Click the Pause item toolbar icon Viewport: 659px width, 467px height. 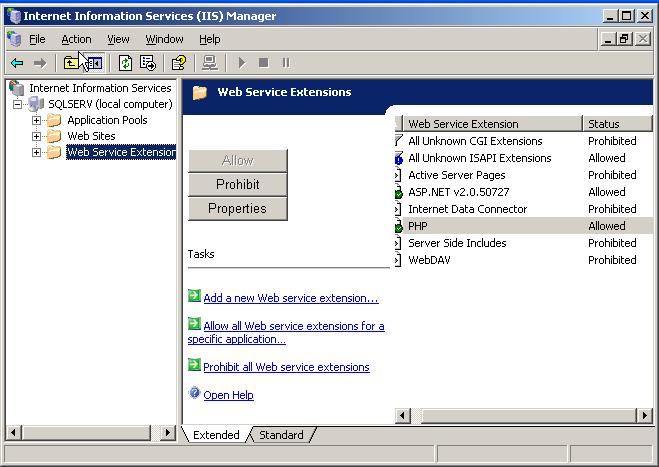coord(286,63)
